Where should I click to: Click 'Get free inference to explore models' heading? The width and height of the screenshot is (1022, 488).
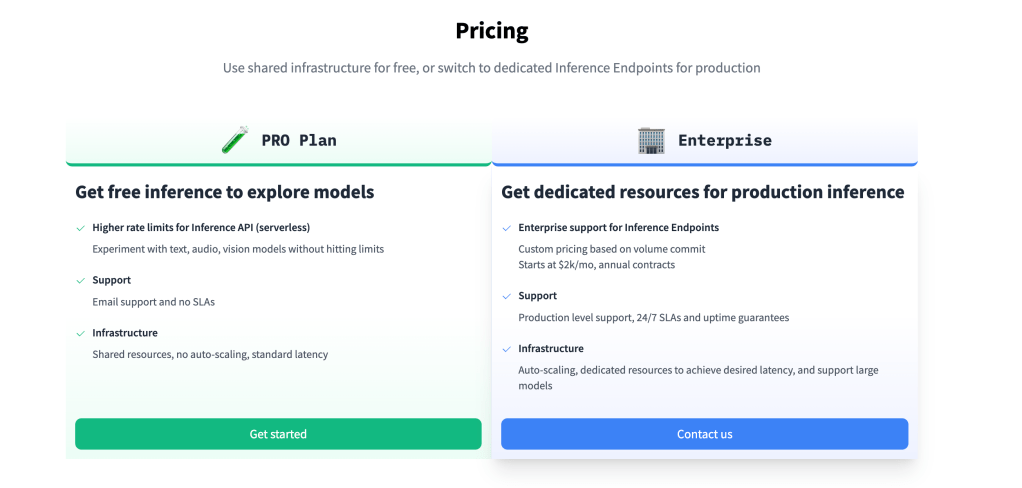225,192
